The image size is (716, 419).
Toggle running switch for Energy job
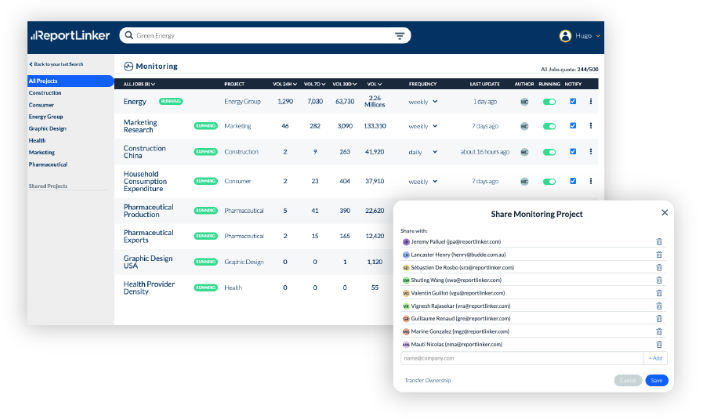549,102
